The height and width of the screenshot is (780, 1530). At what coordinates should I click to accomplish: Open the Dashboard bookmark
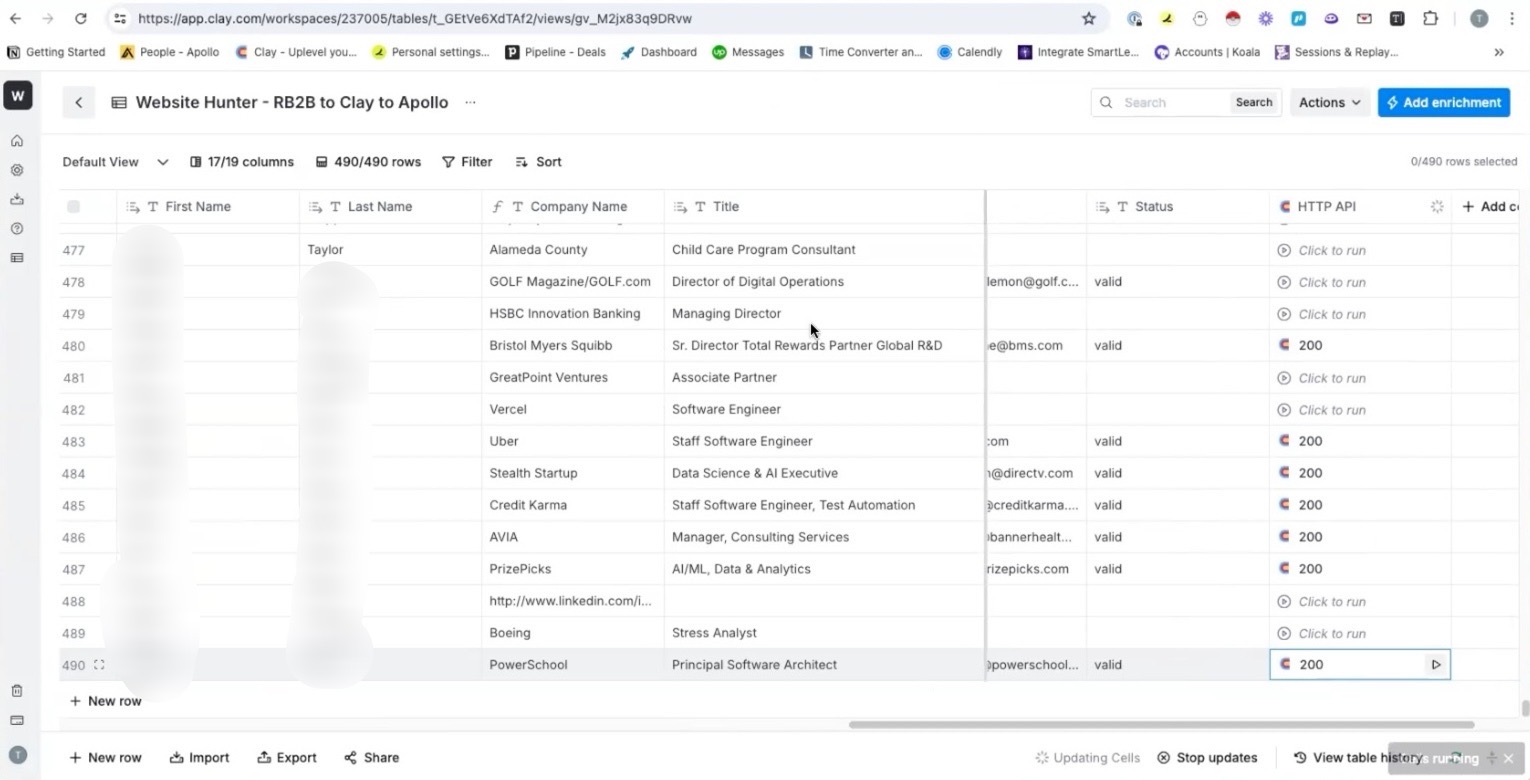(658, 52)
